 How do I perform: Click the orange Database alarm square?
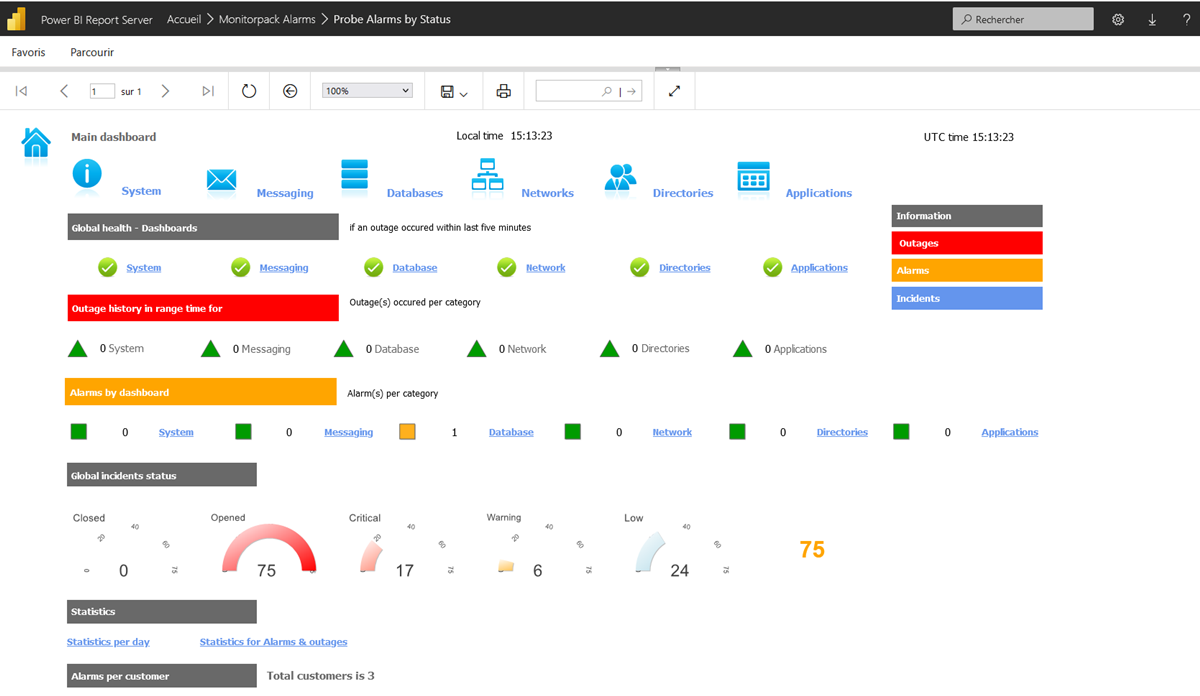coord(407,432)
